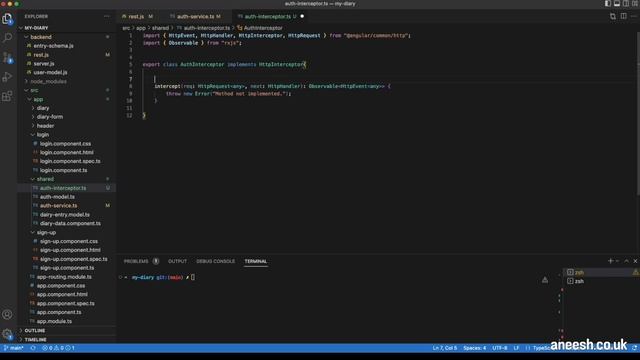Open the Search view in activity bar

point(7,38)
